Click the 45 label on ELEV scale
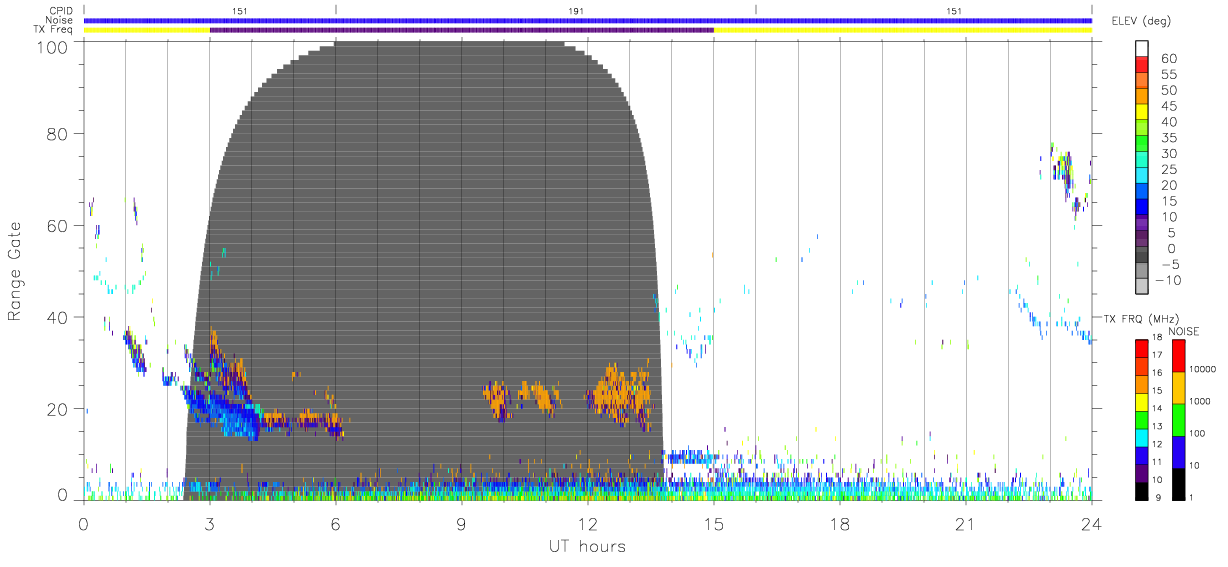This screenshot has height=567, width=1228. tap(1169, 106)
